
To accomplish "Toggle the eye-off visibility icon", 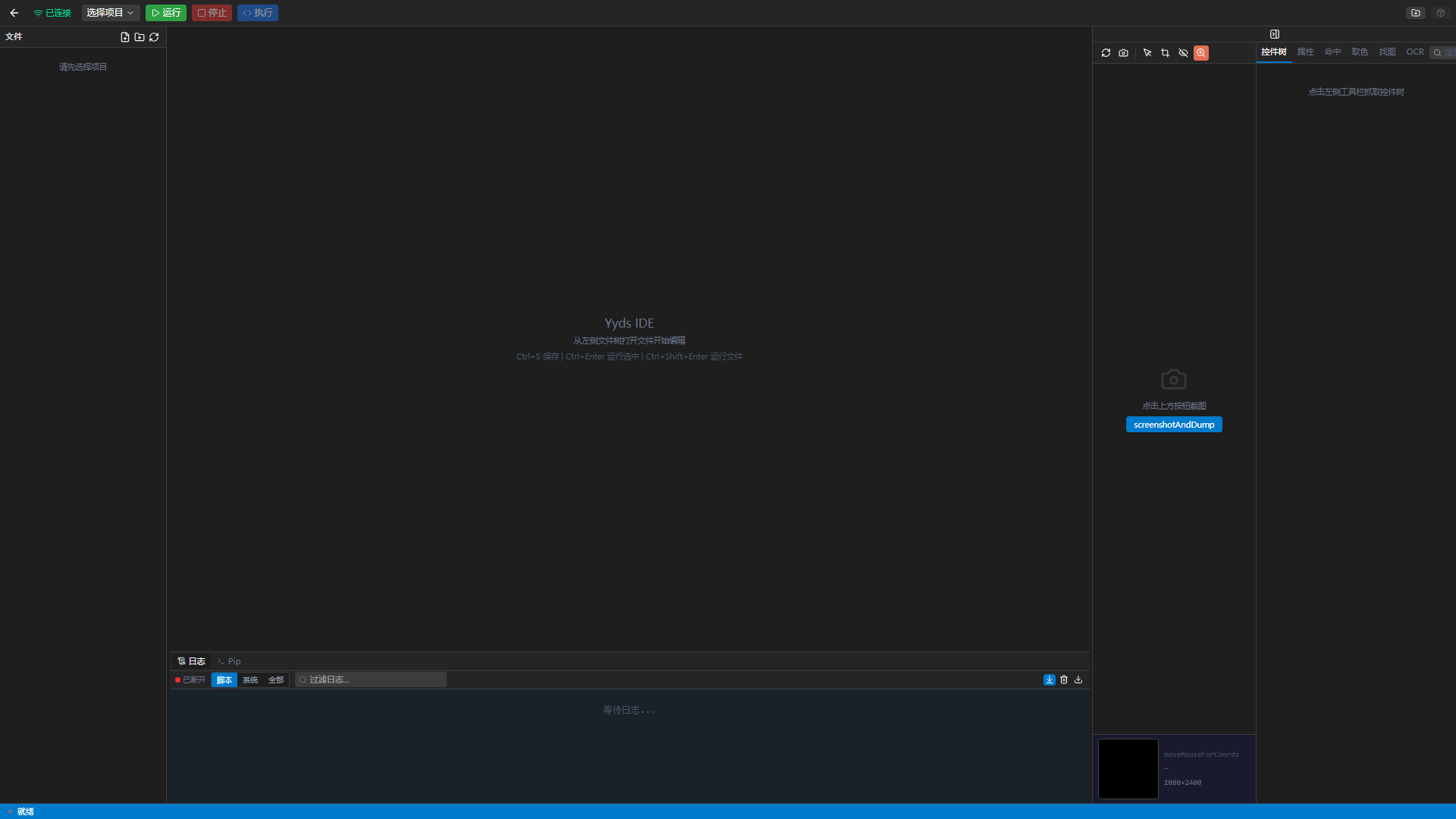I will tap(1183, 53).
